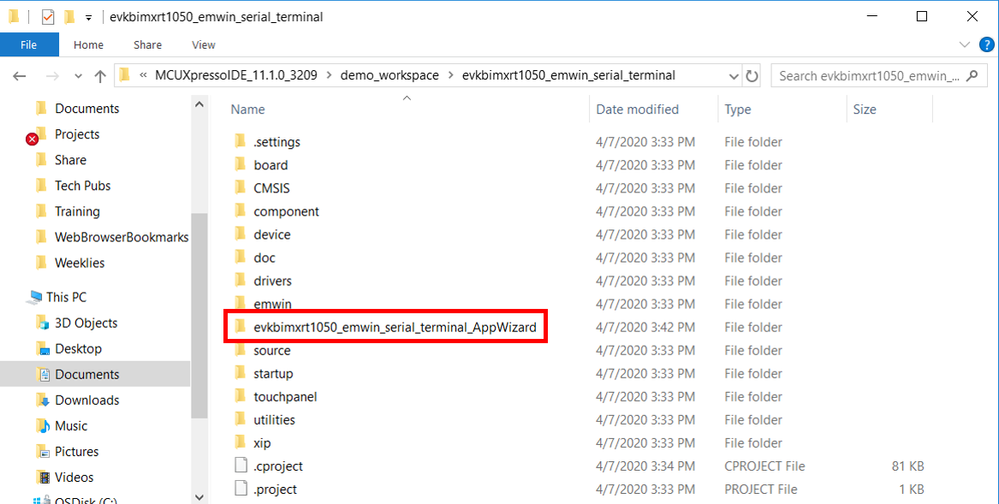Show hidden parent folders in address bar

143,75
